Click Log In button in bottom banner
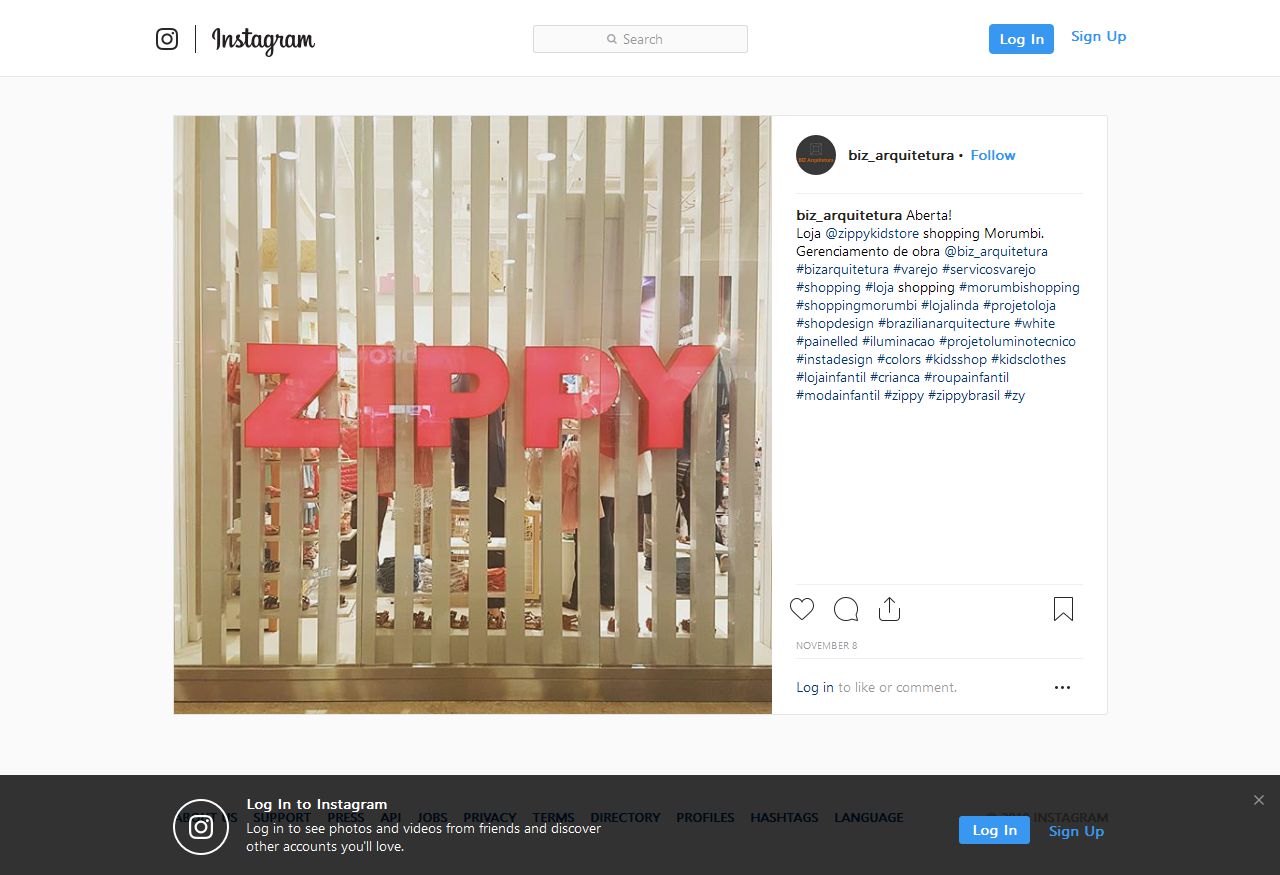This screenshot has width=1280, height=875. coord(994,830)
